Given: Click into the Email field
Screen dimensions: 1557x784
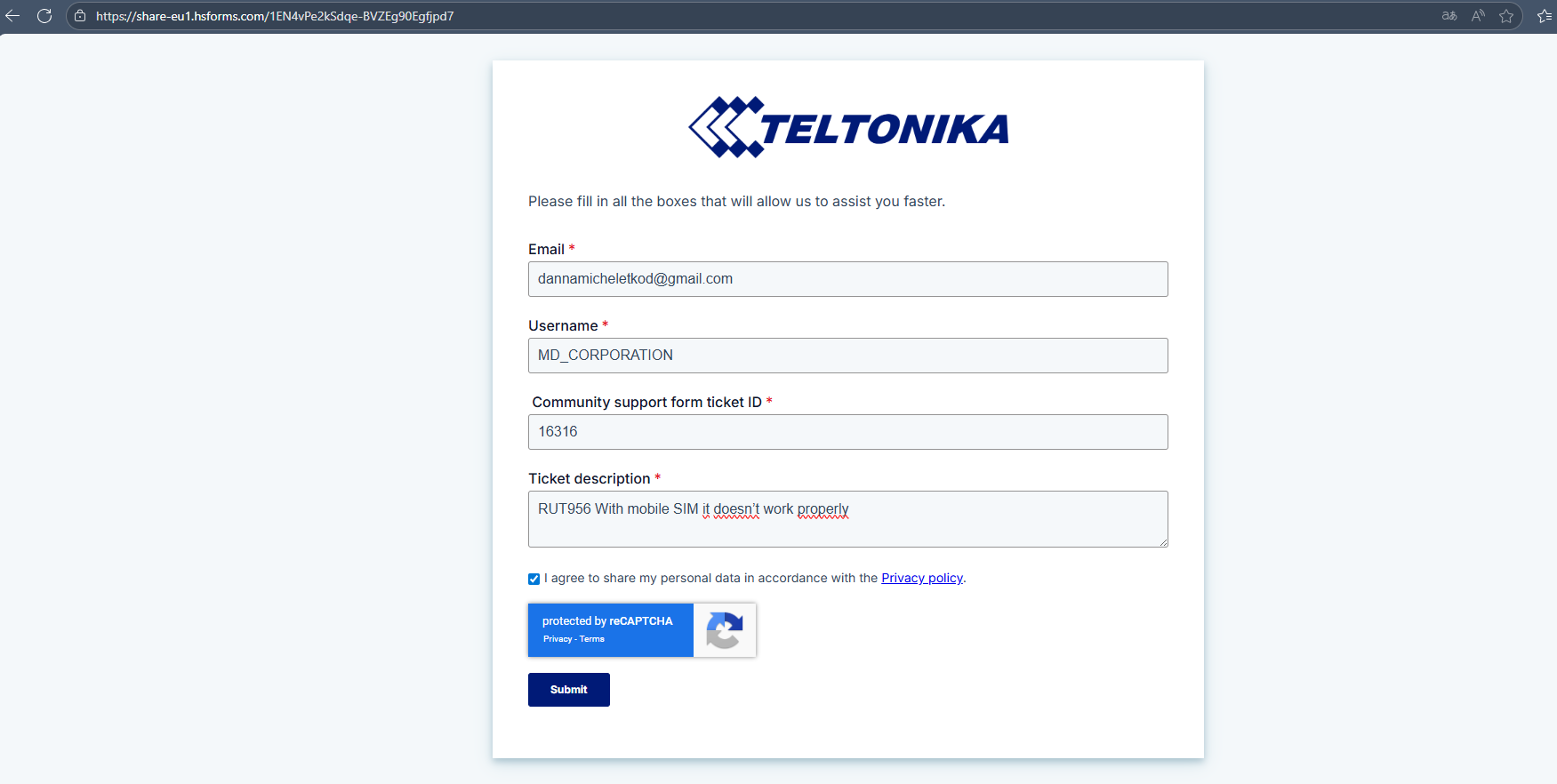Looking at the screenshot, I should tap(847, 279).
